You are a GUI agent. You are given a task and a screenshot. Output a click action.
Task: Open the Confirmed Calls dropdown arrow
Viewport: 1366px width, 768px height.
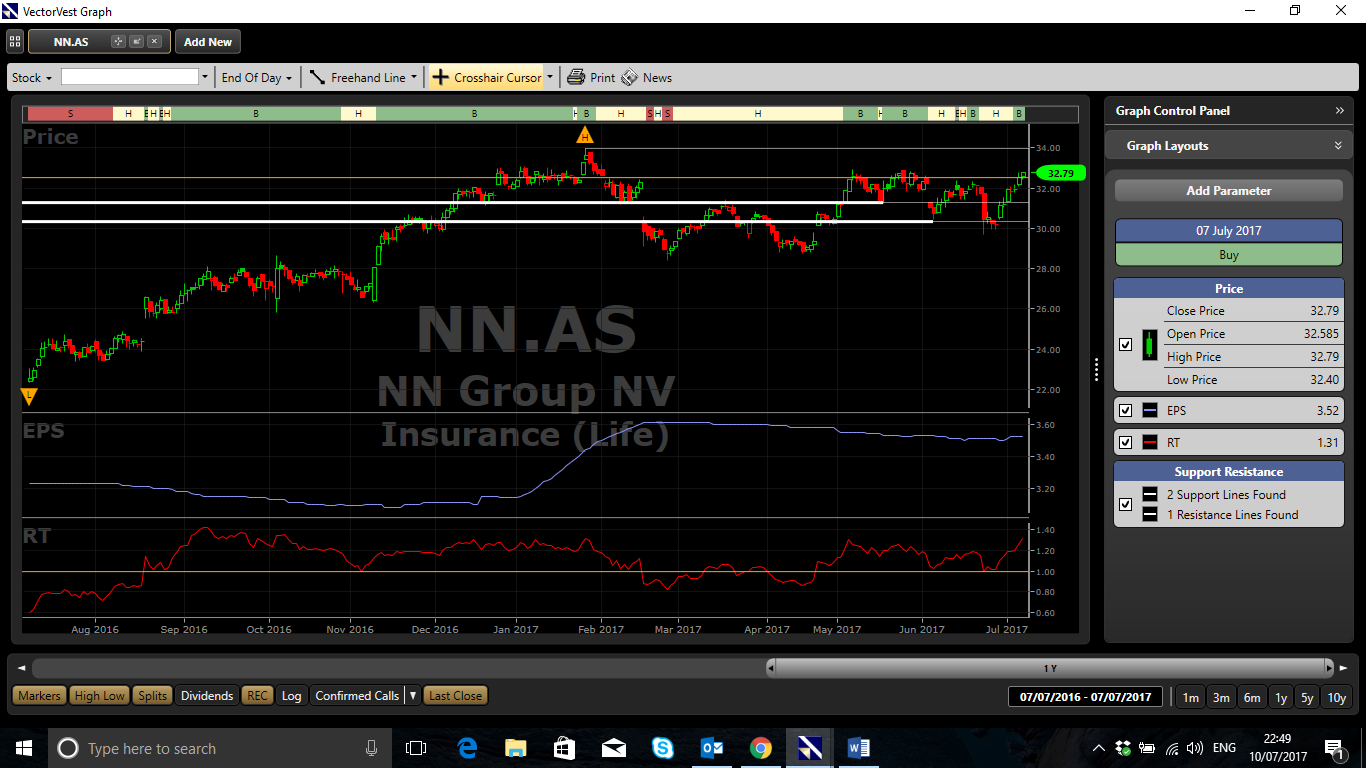[x=413, y=696]
